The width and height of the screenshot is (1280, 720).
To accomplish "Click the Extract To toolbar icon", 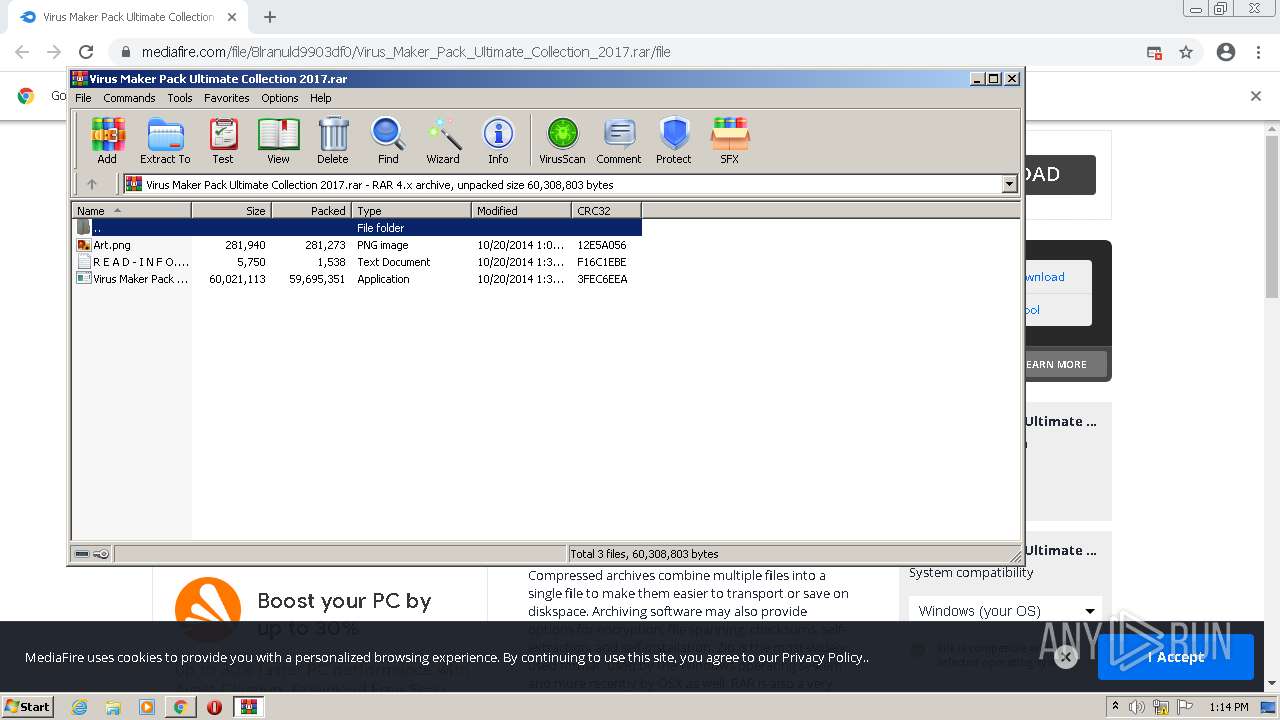I will pyautogui.click(x=165, y=140).
